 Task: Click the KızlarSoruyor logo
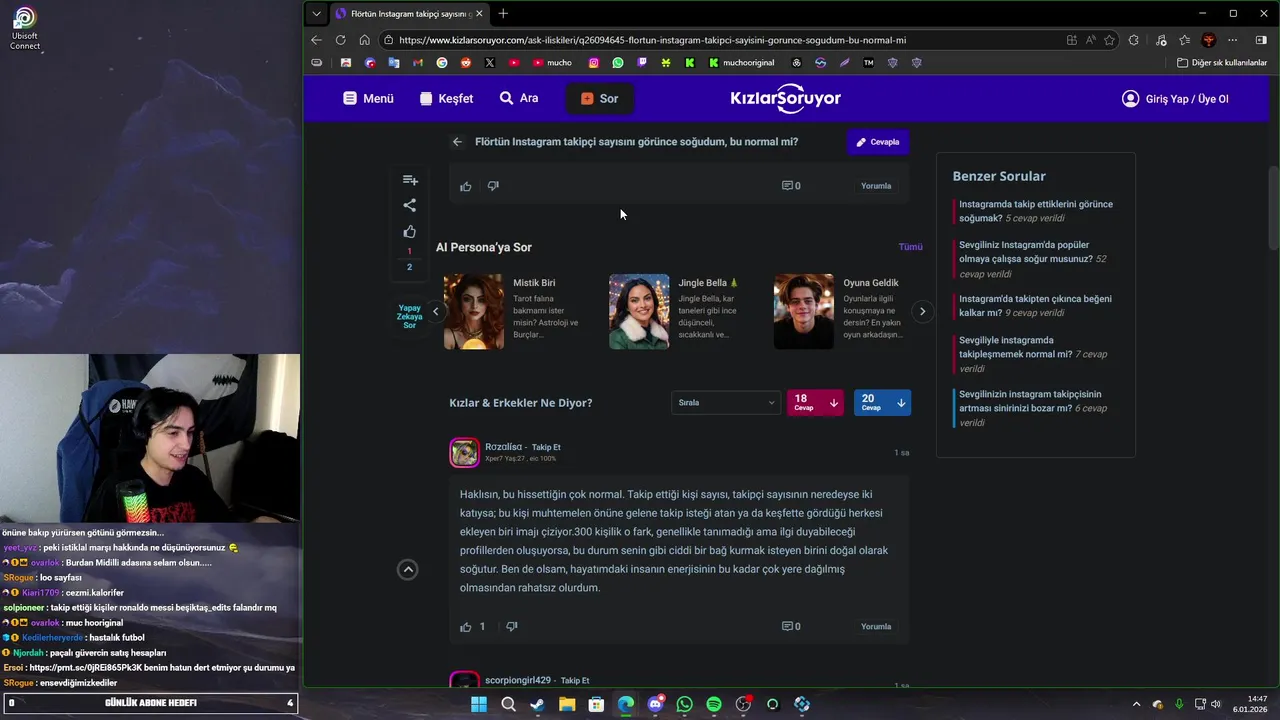point(786,98)
